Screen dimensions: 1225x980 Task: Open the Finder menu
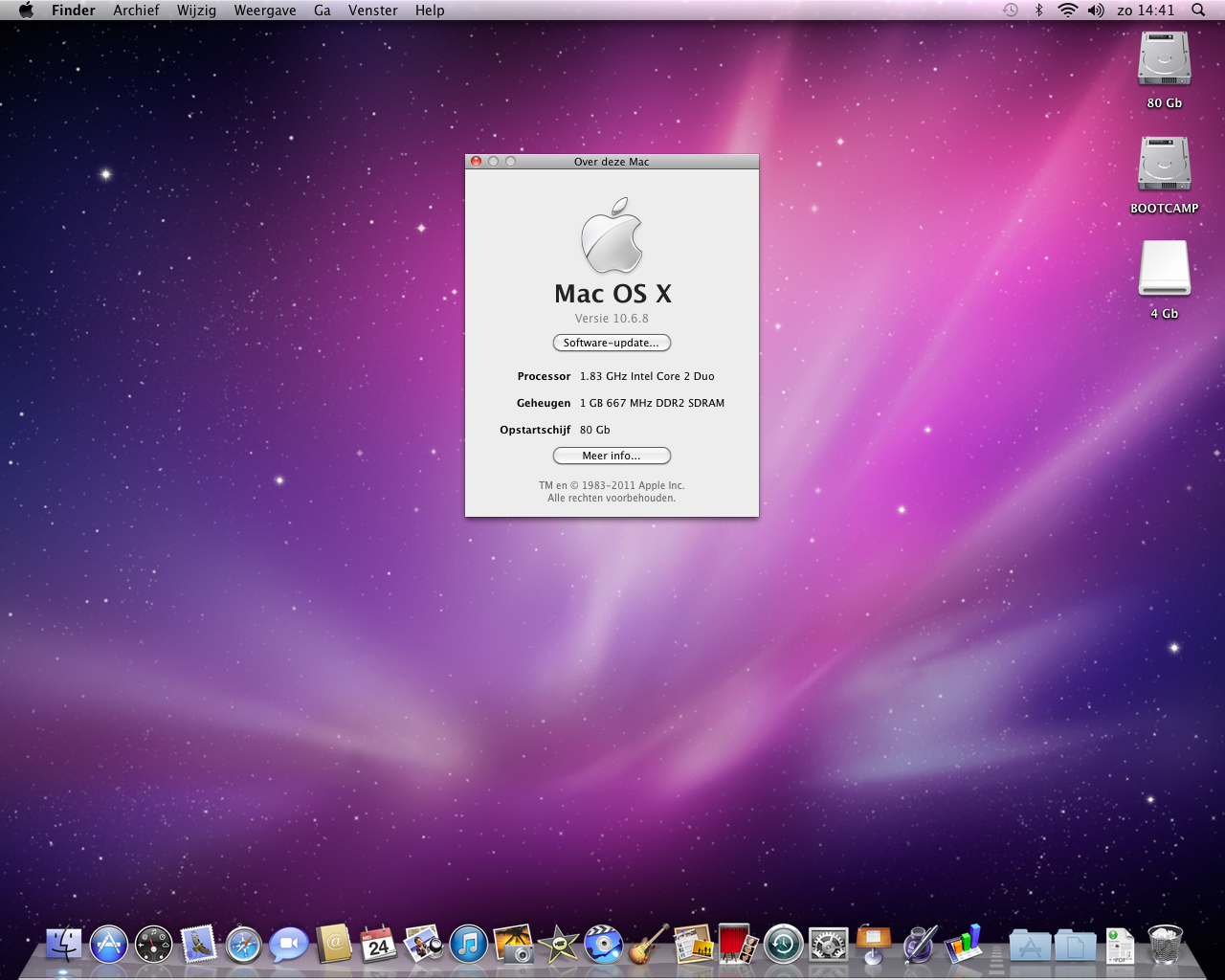click(x=74, y=10)
